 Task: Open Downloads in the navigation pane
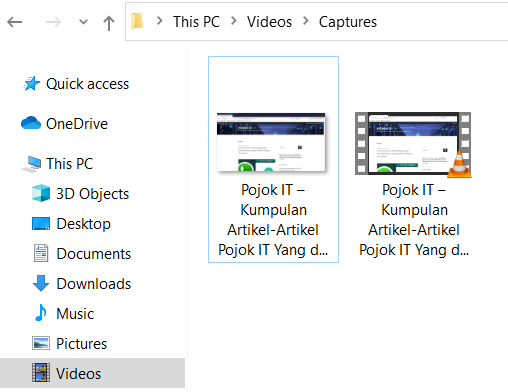click(94, 284)
